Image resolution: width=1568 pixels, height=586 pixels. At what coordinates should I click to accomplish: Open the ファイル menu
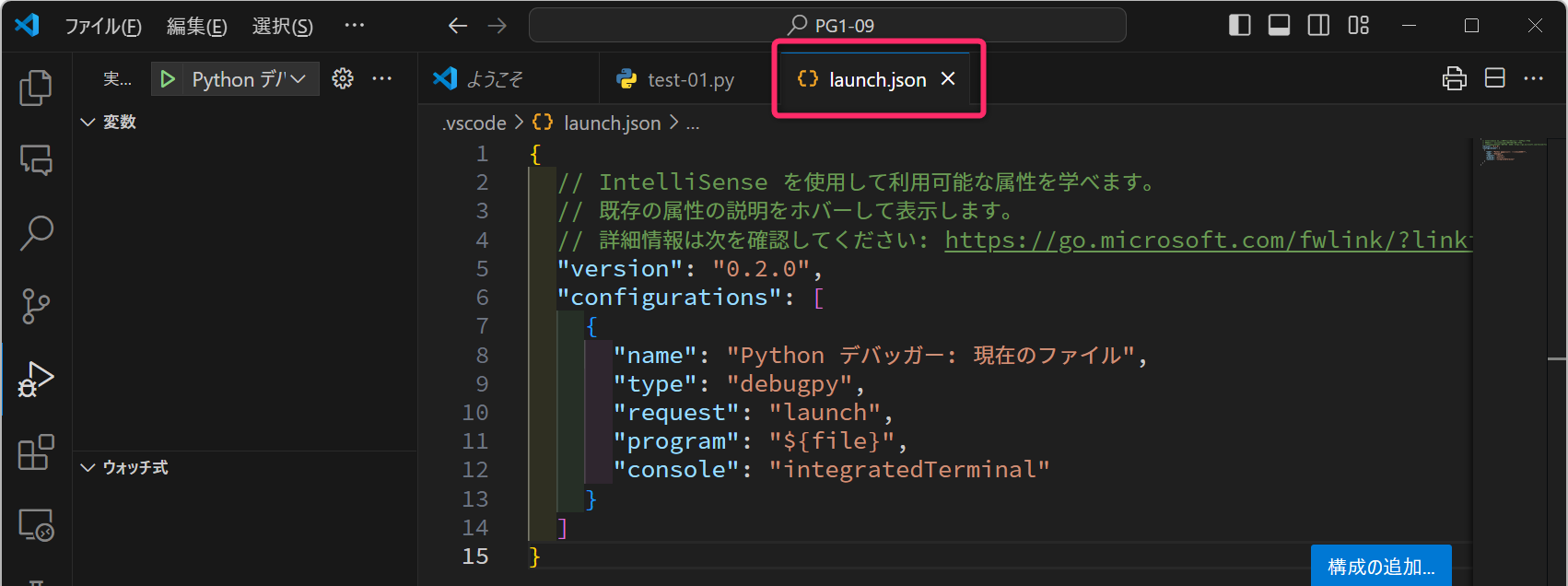[102, 27]
